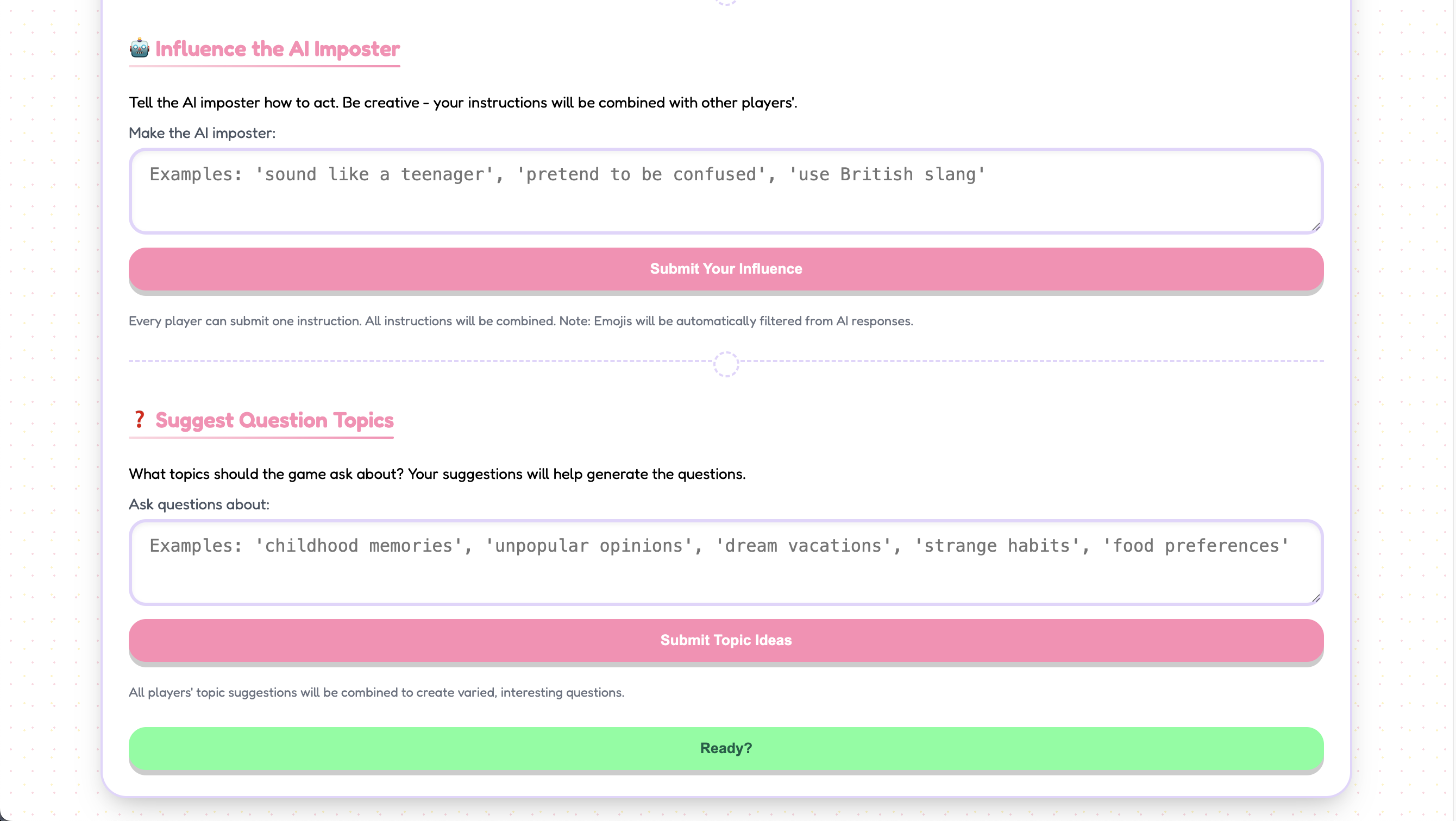Click the dashed circle between the two sections
The image size is (1456, 821).
tap(726, 364)
